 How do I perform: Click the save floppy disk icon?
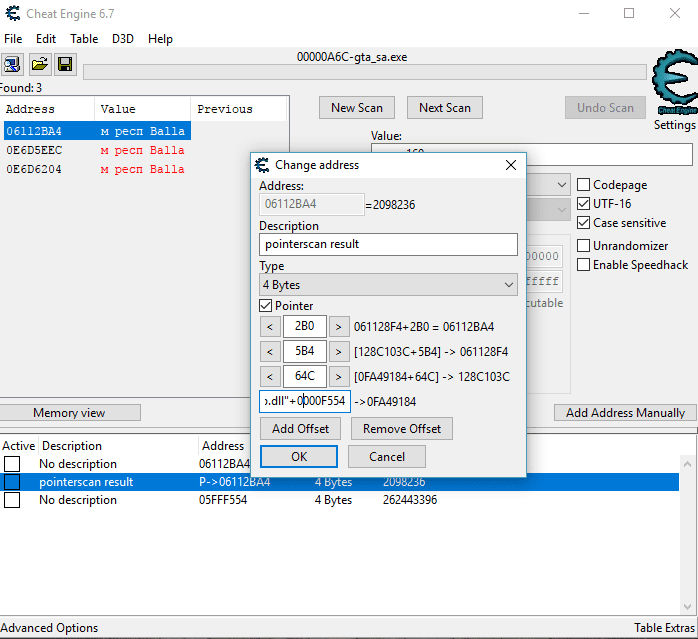64,65
